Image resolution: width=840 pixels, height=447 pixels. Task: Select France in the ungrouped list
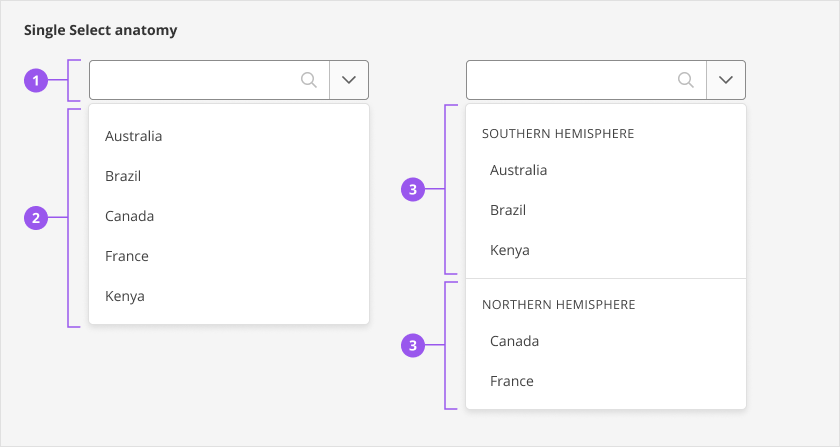tap(127, 256)
